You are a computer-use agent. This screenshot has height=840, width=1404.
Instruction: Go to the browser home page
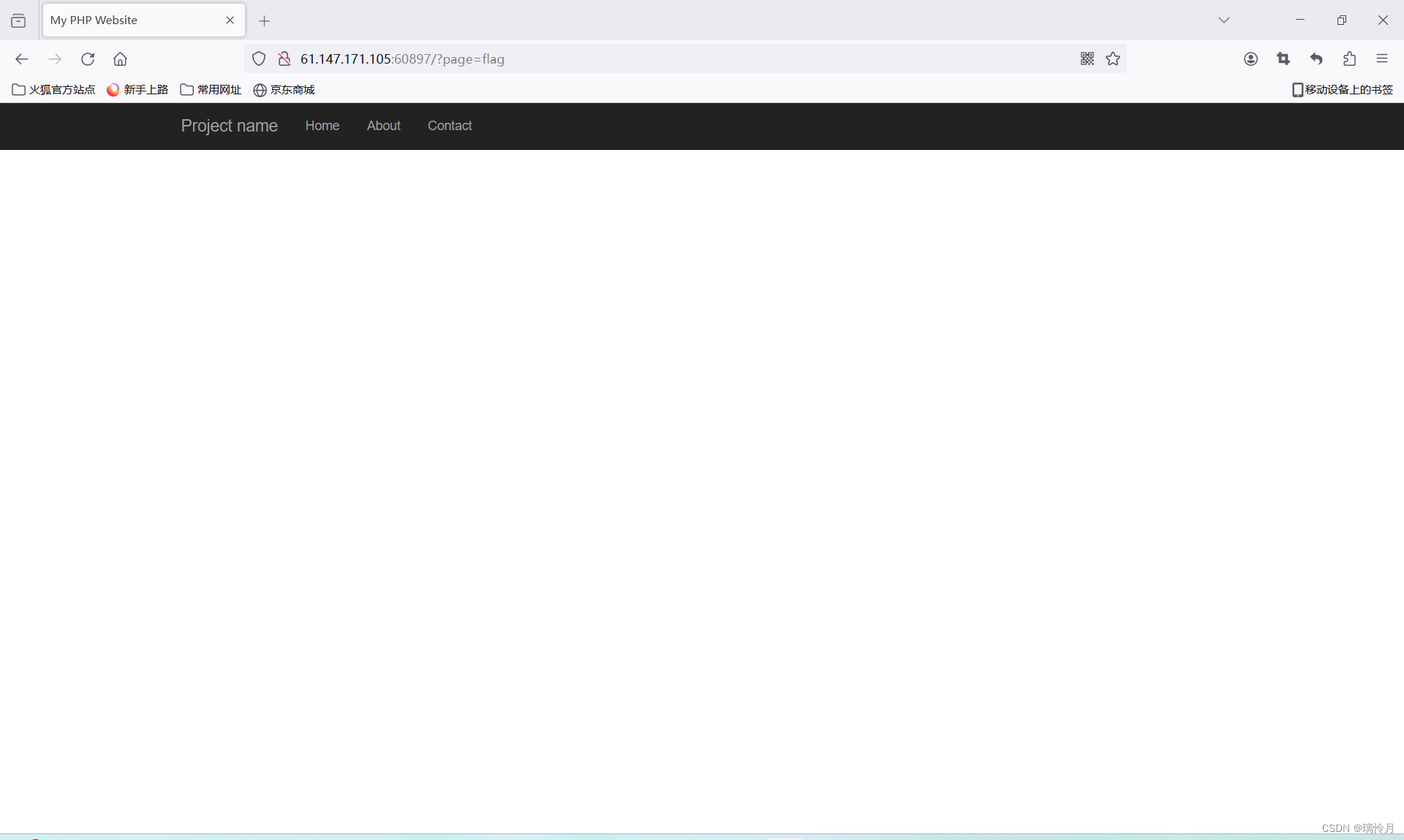[x=120, y=59]
